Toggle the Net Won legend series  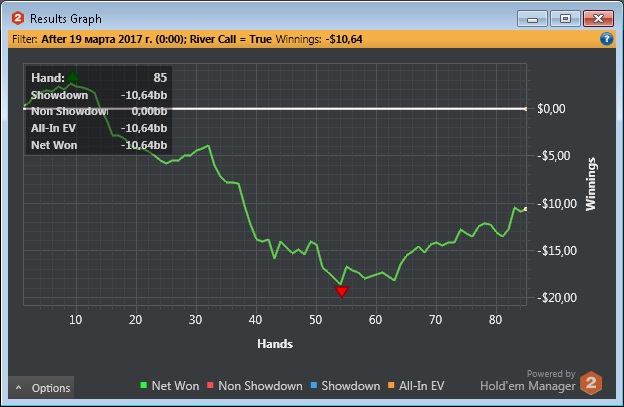(x=170, y=386)
